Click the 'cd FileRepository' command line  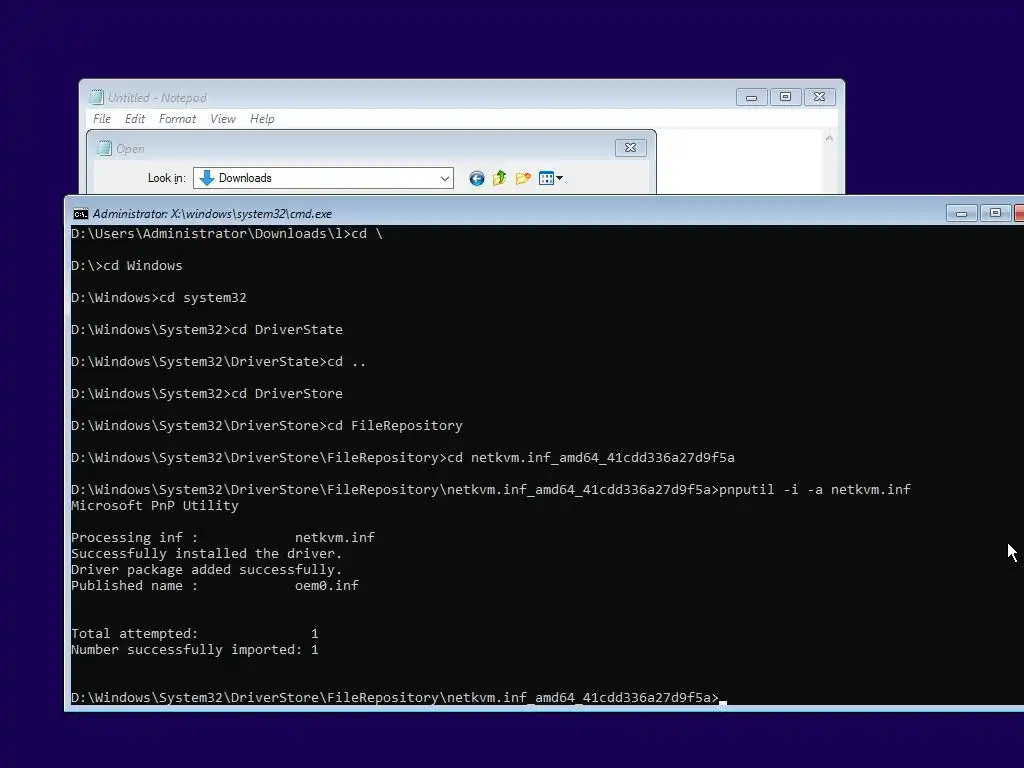(266, 425)
